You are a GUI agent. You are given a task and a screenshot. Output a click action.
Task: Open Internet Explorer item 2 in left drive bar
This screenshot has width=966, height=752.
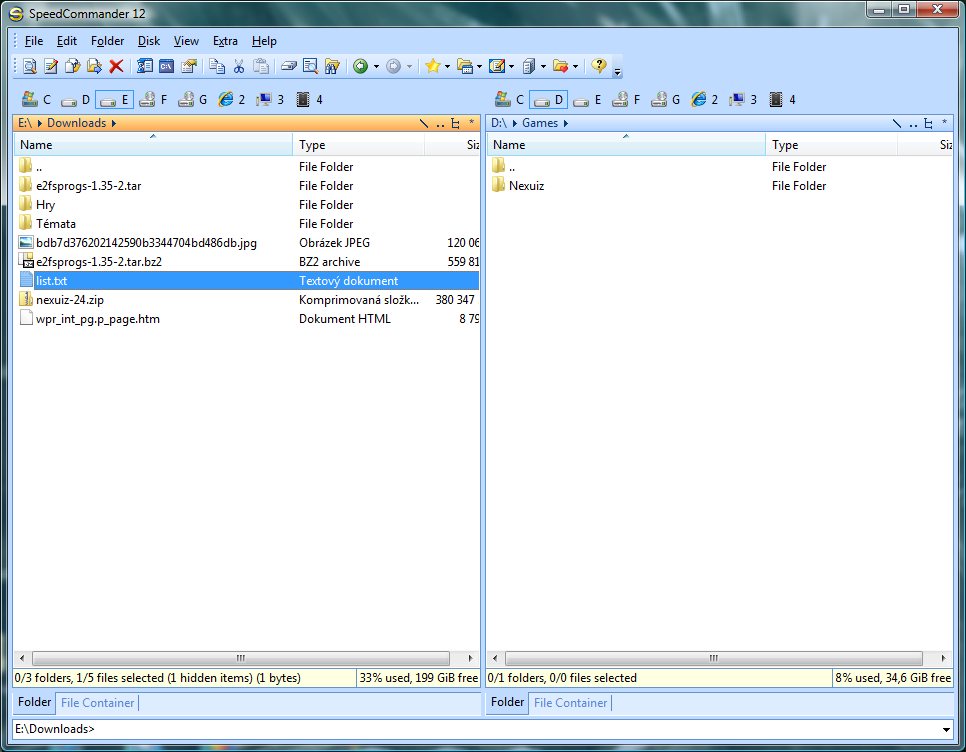(x=232, y=99)
